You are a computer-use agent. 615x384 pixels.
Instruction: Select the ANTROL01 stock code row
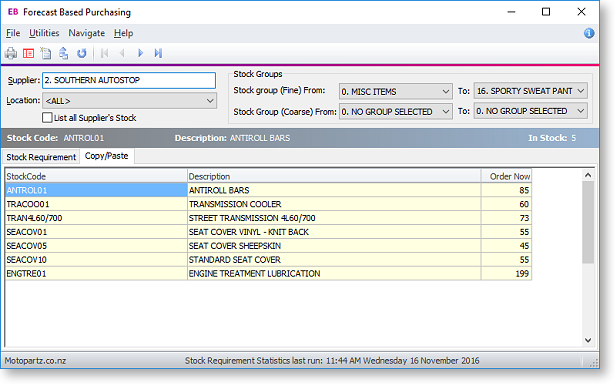point(96,190)
